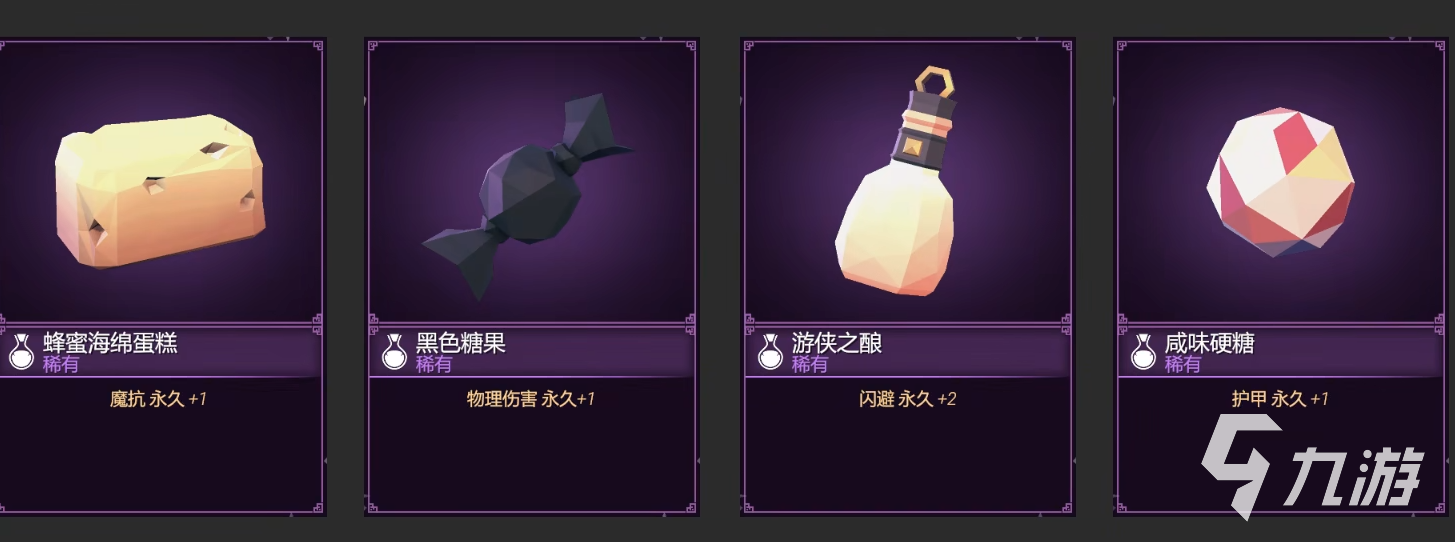Click 稀有 rarity label under 咸味硬糖
This screenshot has width=1455, height=542.
pyautogui.click(x=1182, y=365)
